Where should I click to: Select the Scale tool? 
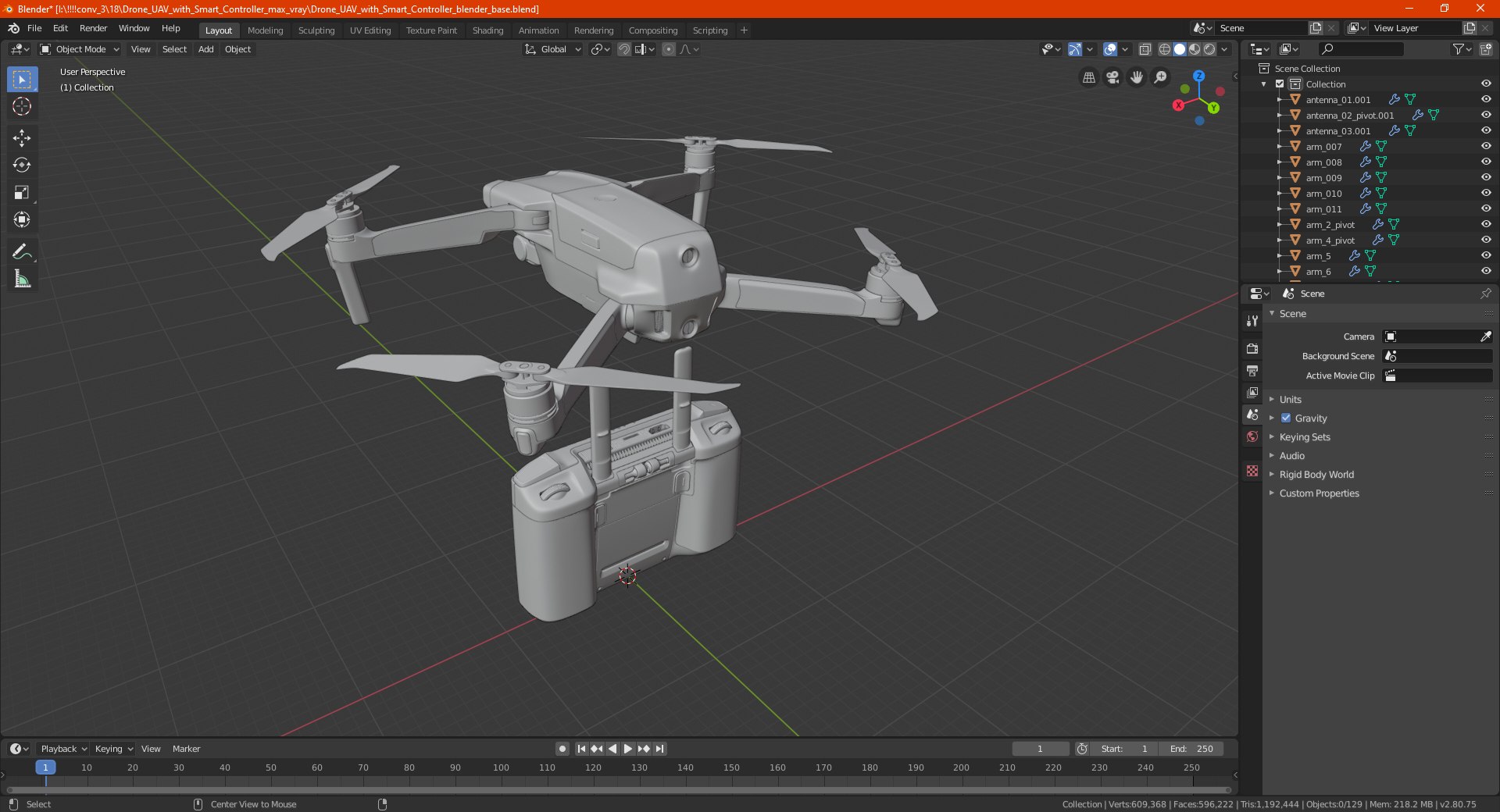(22, 193)
